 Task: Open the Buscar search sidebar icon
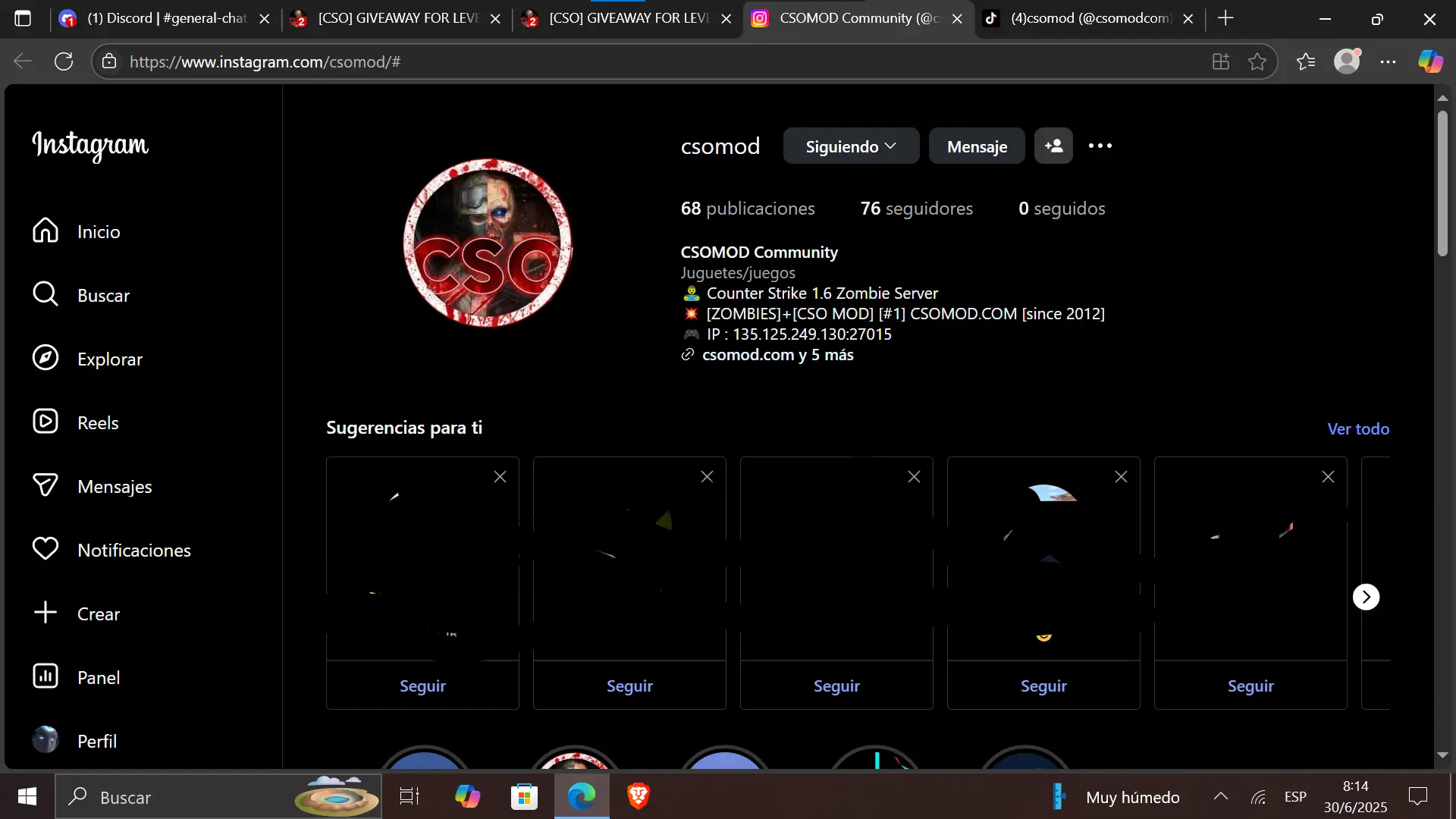click(x=45, y=294)
